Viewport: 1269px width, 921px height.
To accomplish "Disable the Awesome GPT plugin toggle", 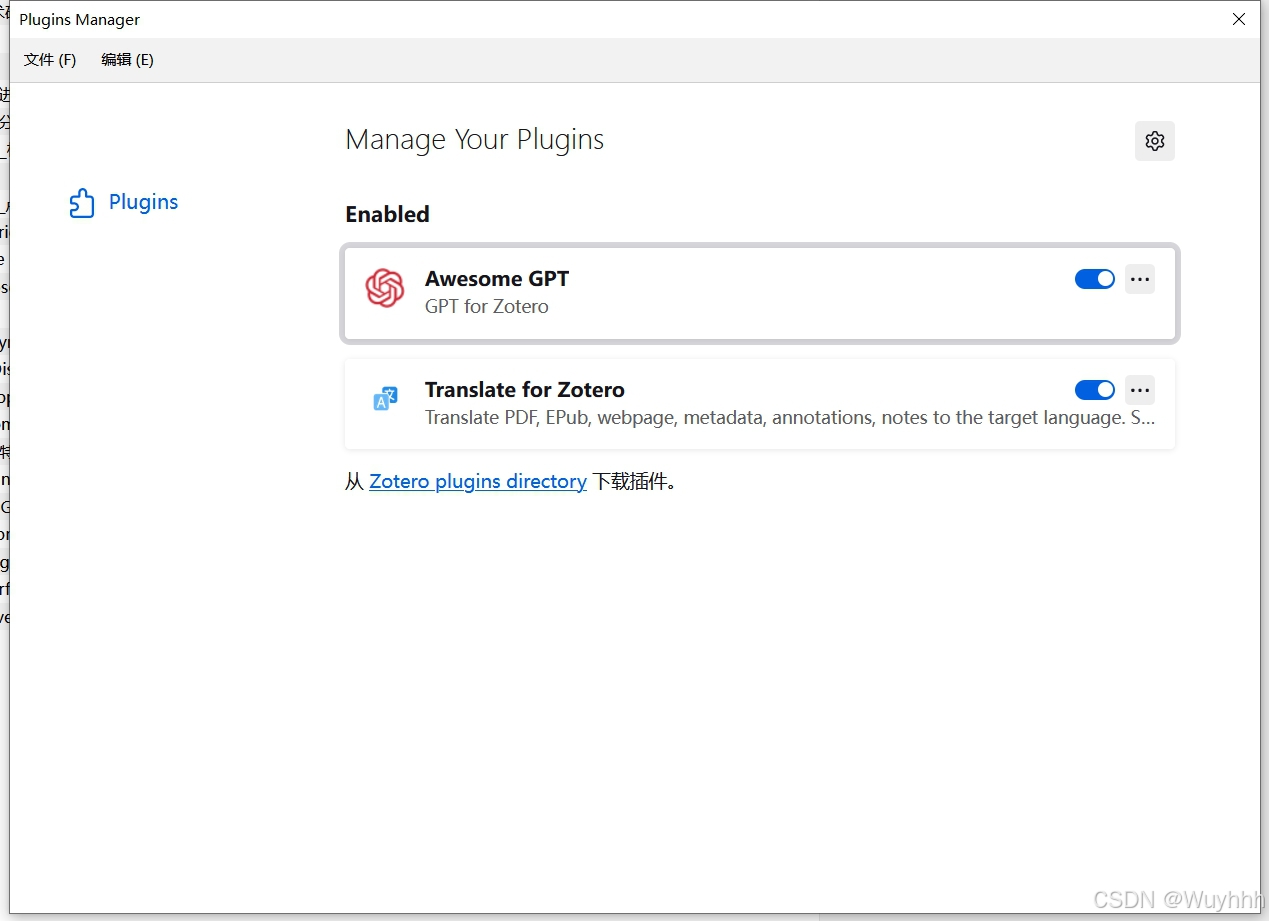I will click(1094, 279).
